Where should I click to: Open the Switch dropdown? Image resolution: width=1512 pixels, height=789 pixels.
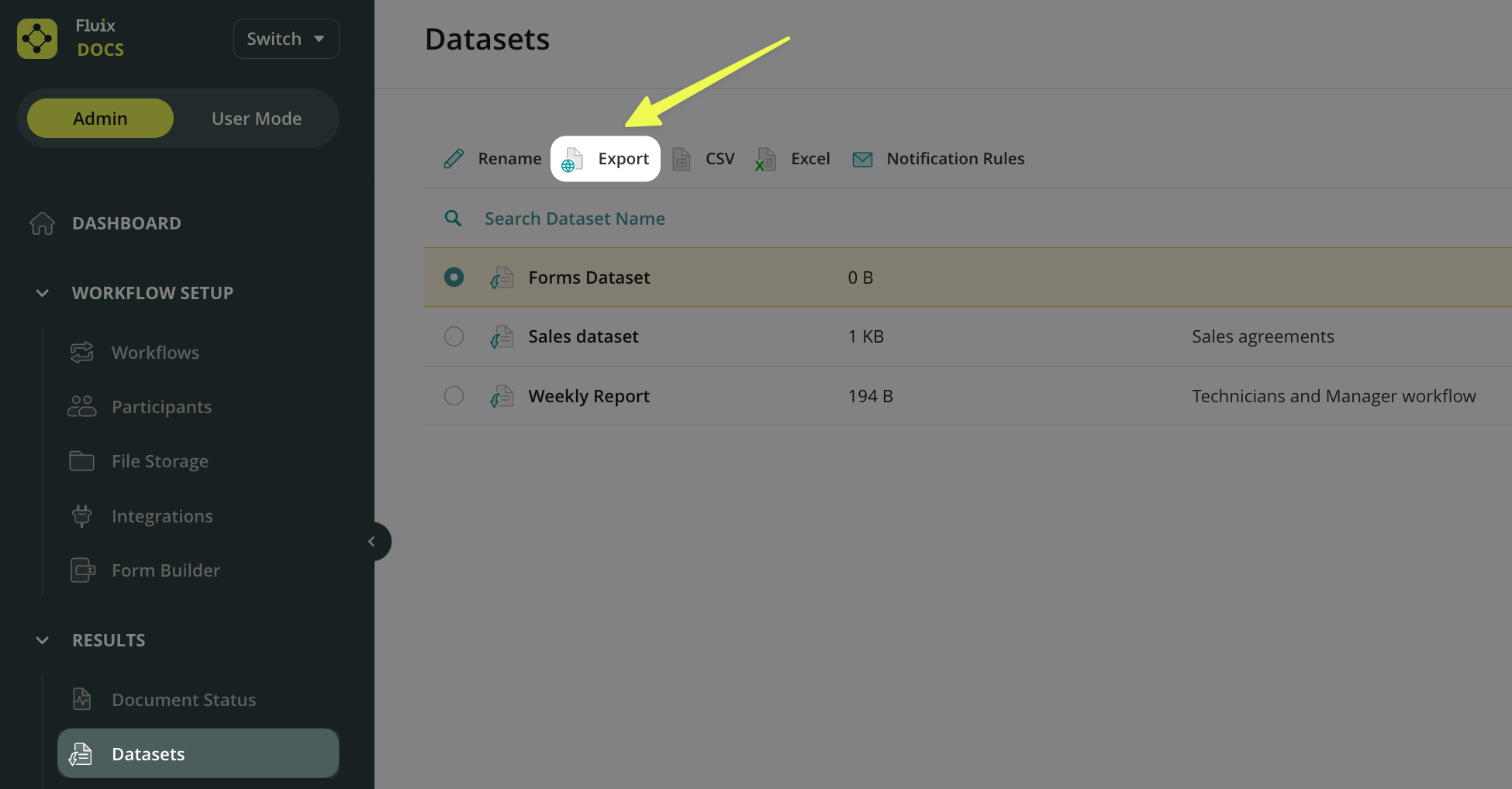tap(286, 39)
